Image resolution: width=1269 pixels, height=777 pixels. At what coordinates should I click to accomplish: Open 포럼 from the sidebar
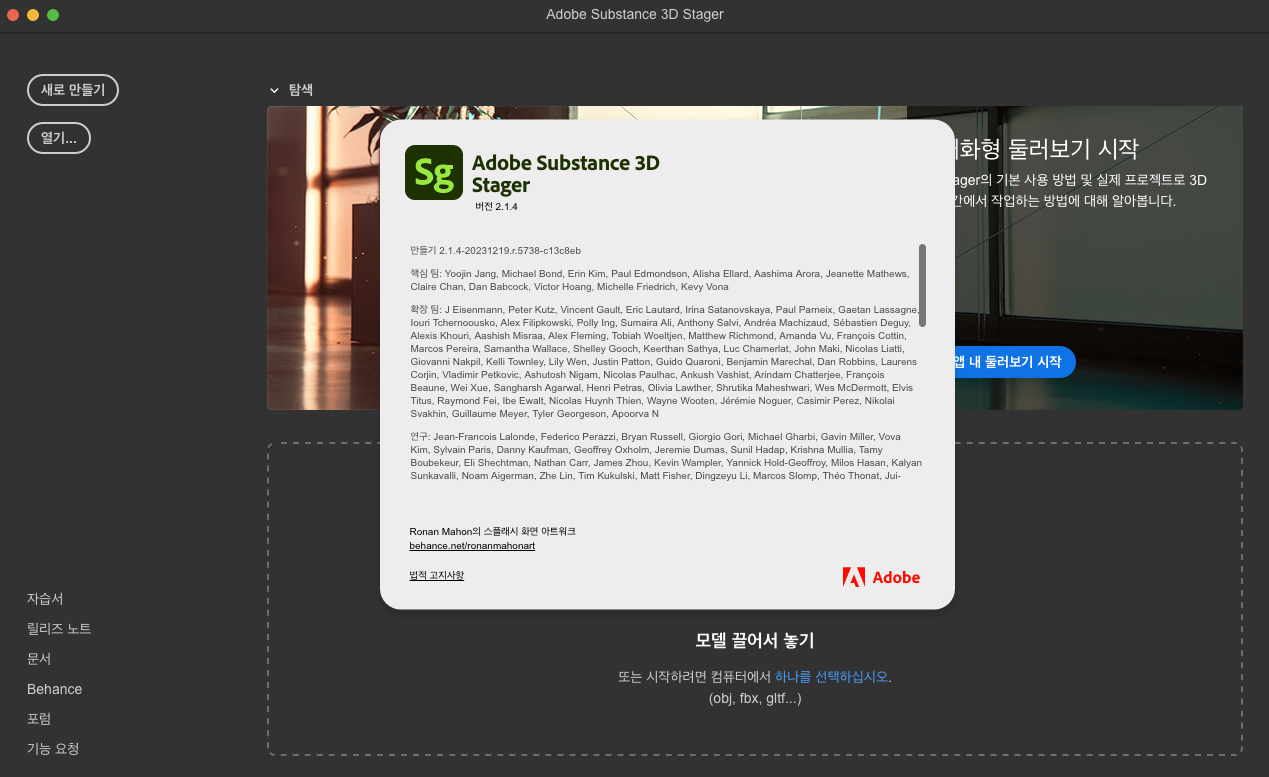pos(39,719)
